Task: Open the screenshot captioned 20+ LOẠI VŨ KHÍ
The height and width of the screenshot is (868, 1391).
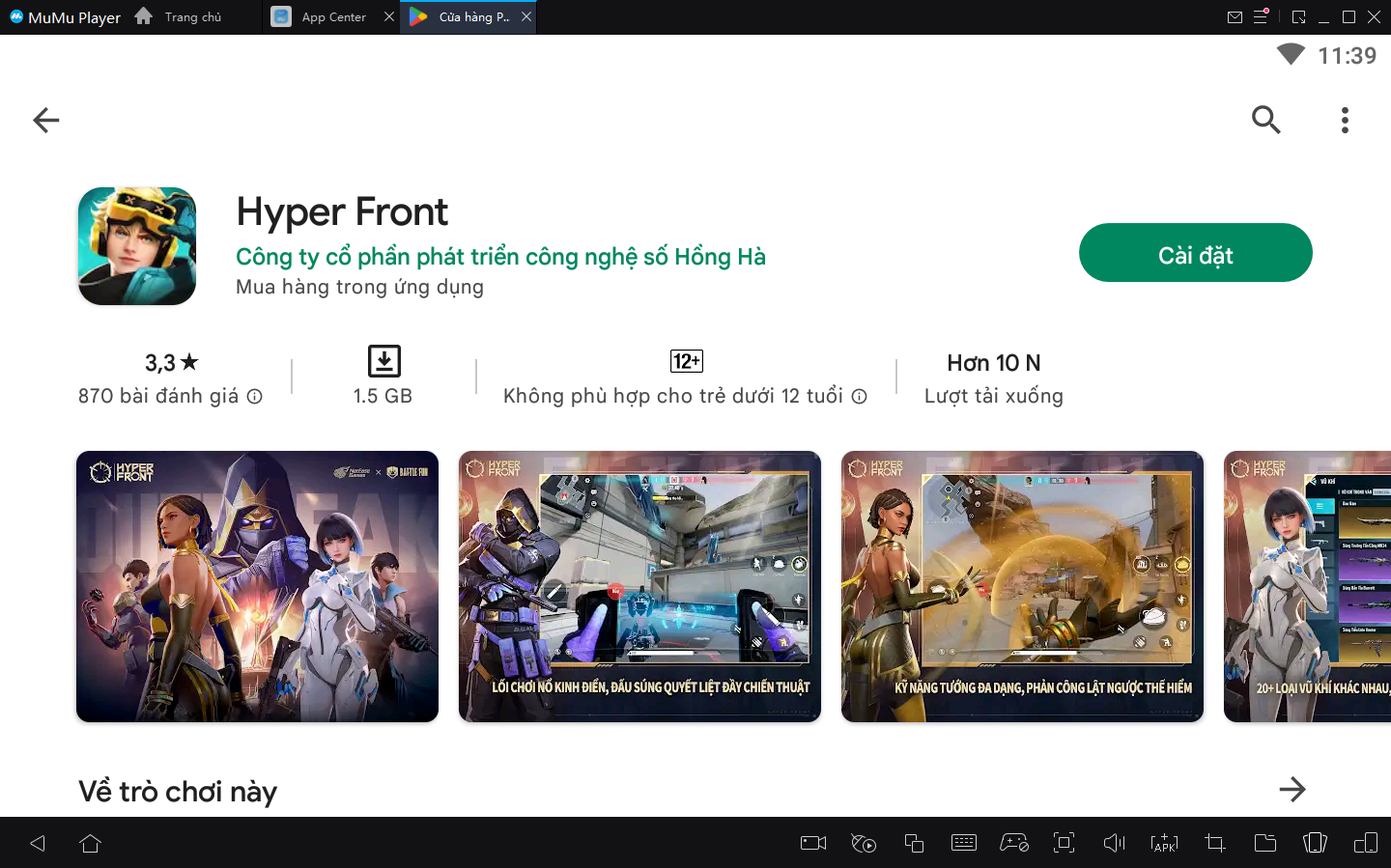Action: [x=1307, y=586]
